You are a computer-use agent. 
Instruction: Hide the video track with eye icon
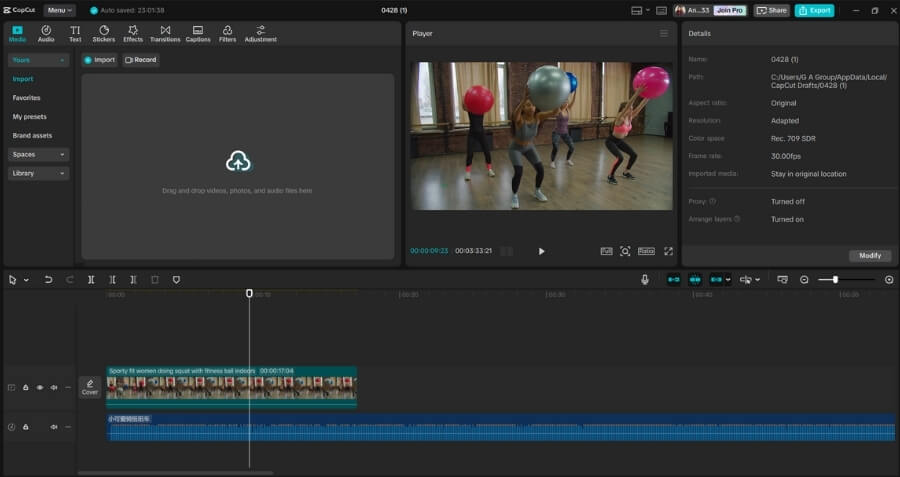point(40,387)
